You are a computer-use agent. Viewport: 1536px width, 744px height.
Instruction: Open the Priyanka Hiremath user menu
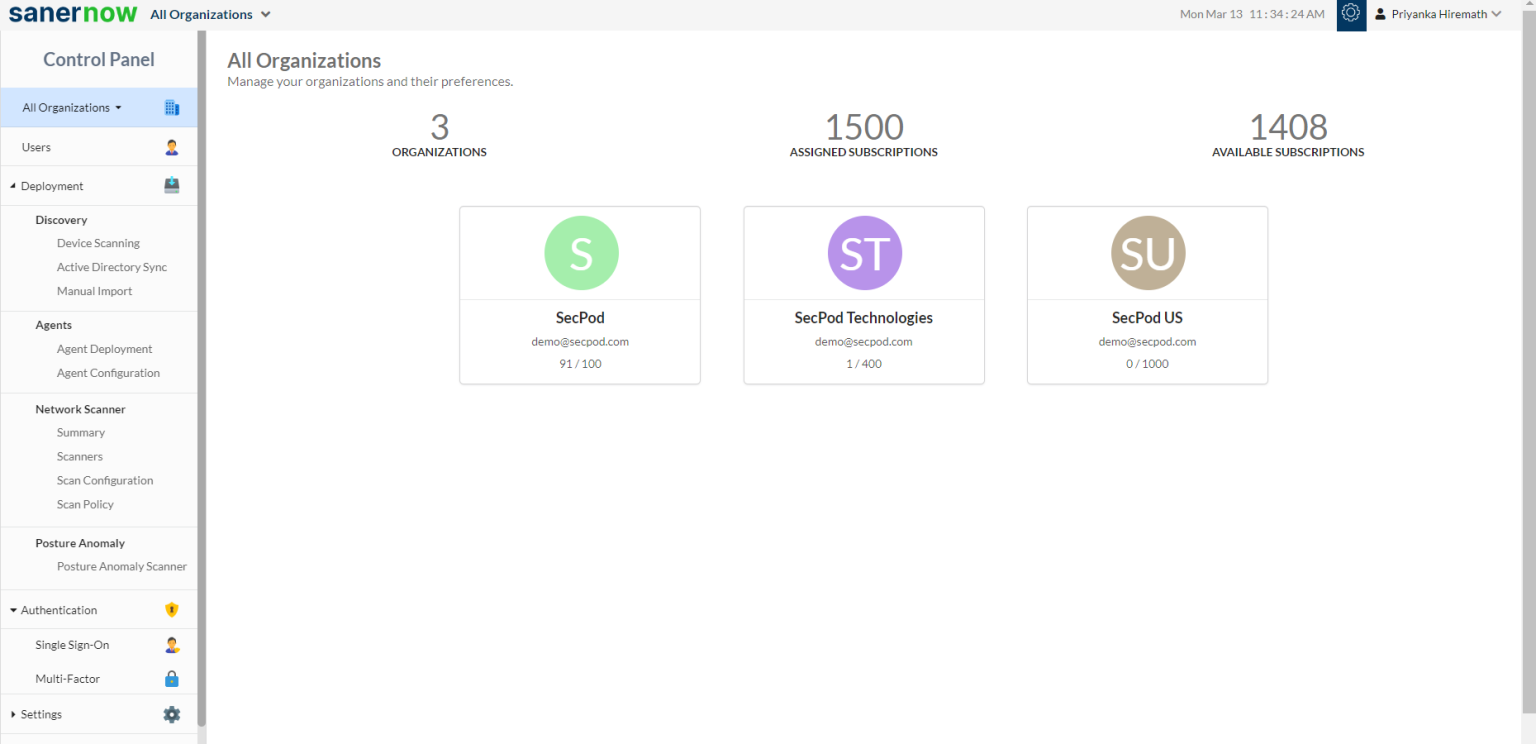pos(1438,14)
